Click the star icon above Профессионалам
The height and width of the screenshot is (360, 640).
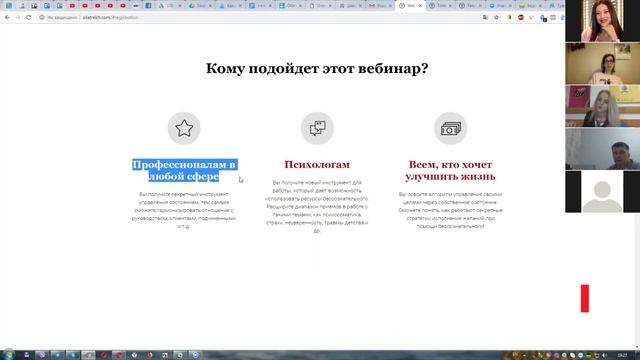point(184,128)
